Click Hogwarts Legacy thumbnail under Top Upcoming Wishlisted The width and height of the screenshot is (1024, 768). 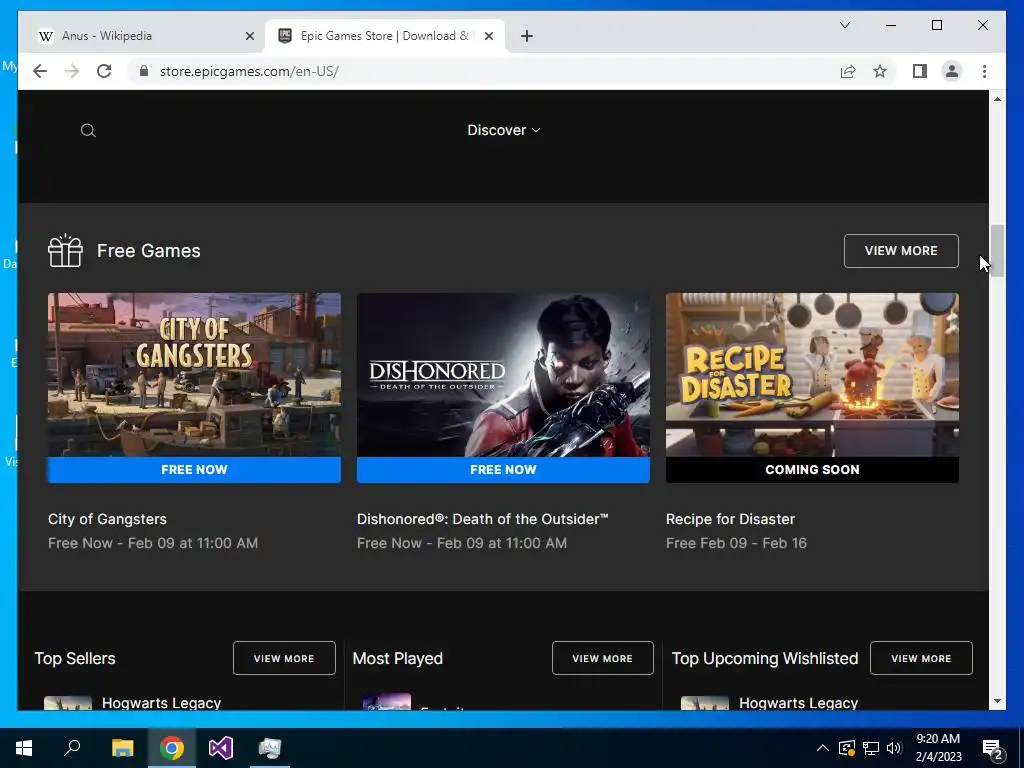[705, 703]
